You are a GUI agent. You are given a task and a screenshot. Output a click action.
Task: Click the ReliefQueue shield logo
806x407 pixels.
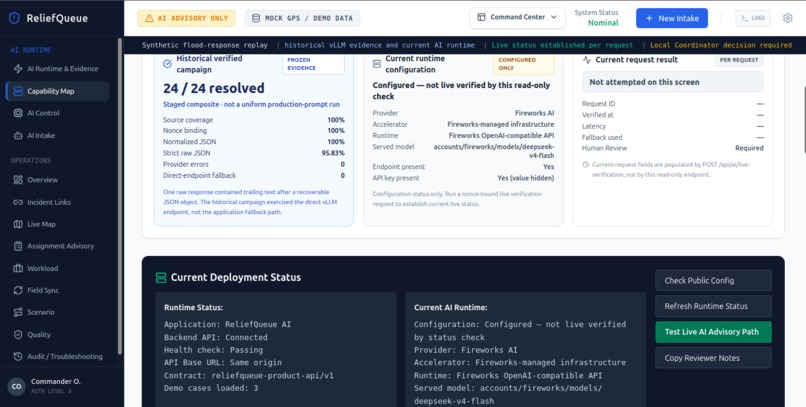click(14, 18)
